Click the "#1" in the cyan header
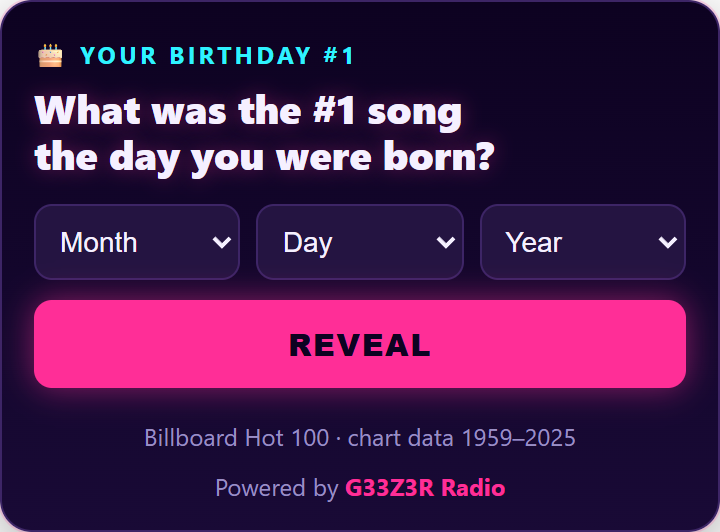 point(338,56)
